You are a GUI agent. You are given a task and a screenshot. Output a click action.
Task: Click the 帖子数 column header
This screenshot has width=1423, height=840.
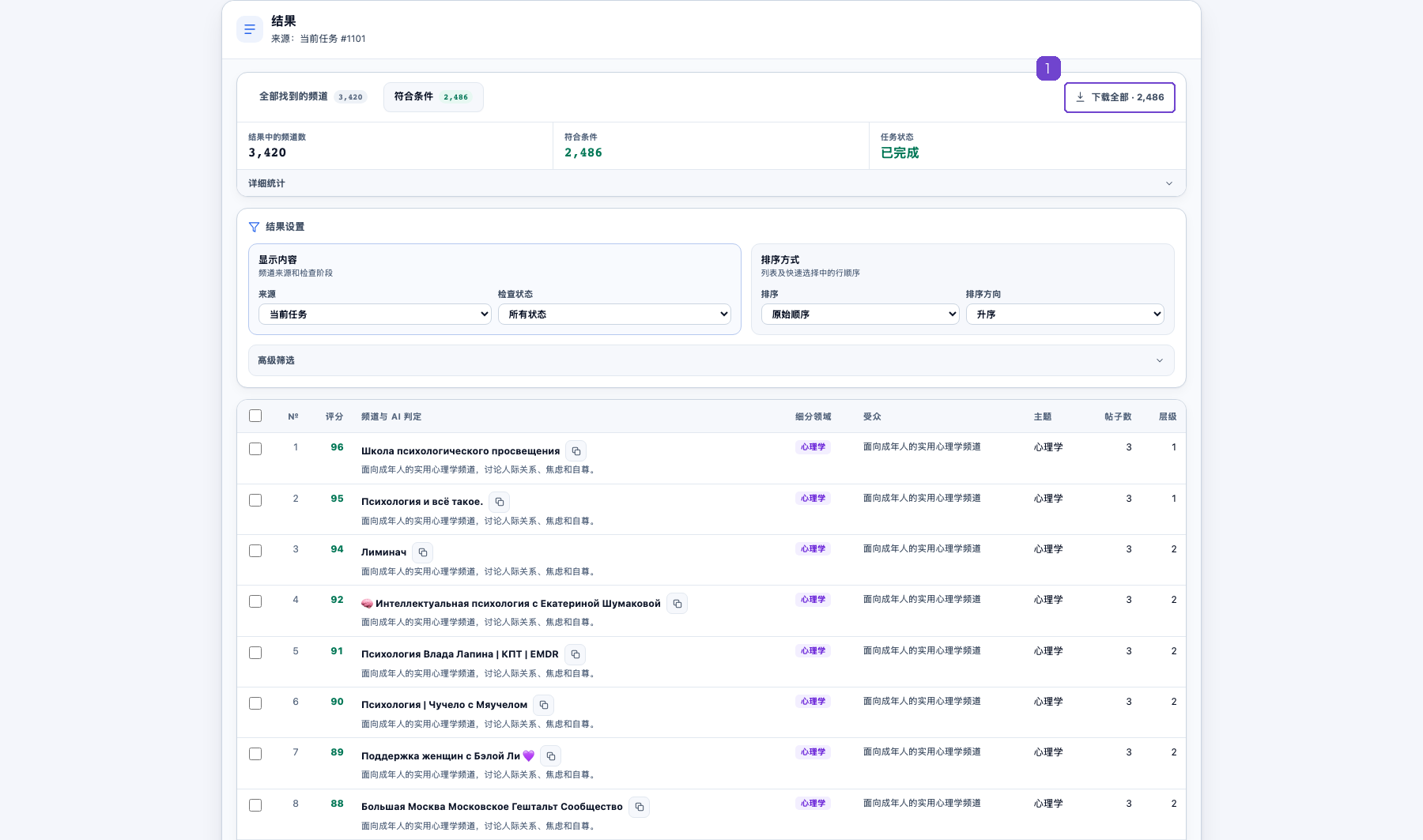pos(1118,416)
